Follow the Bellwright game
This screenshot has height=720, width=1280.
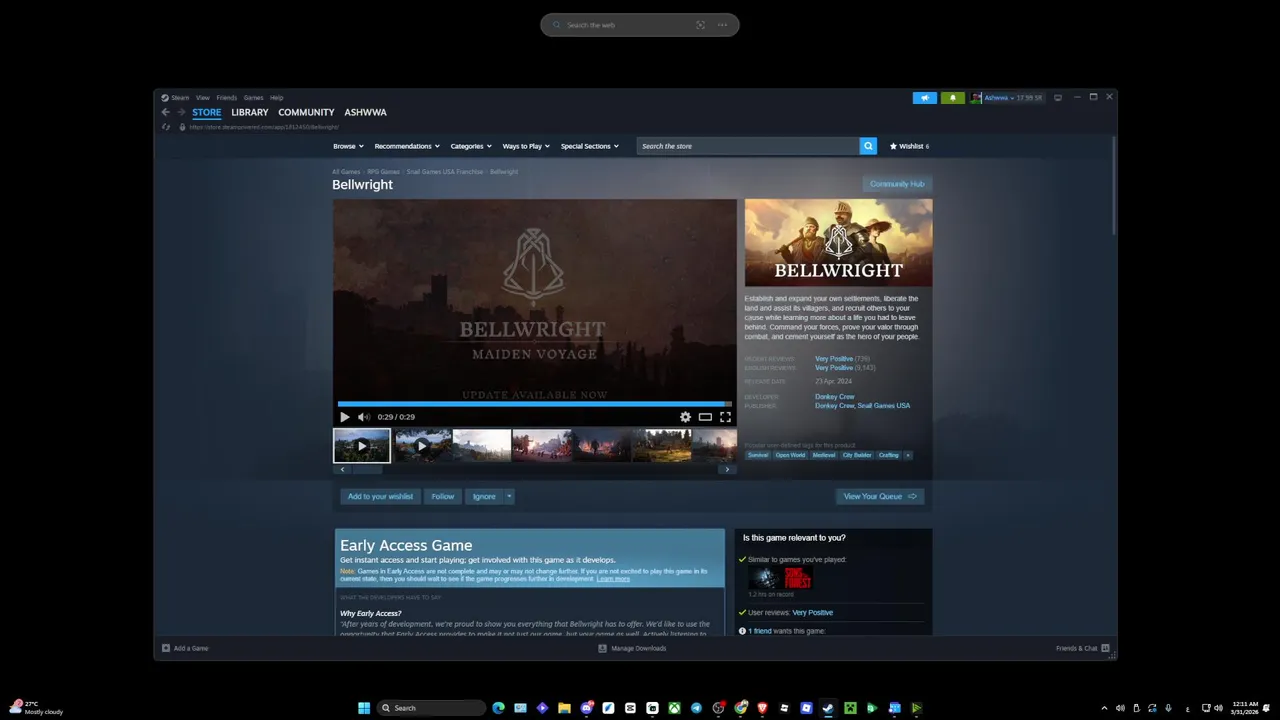click(443, 496)
